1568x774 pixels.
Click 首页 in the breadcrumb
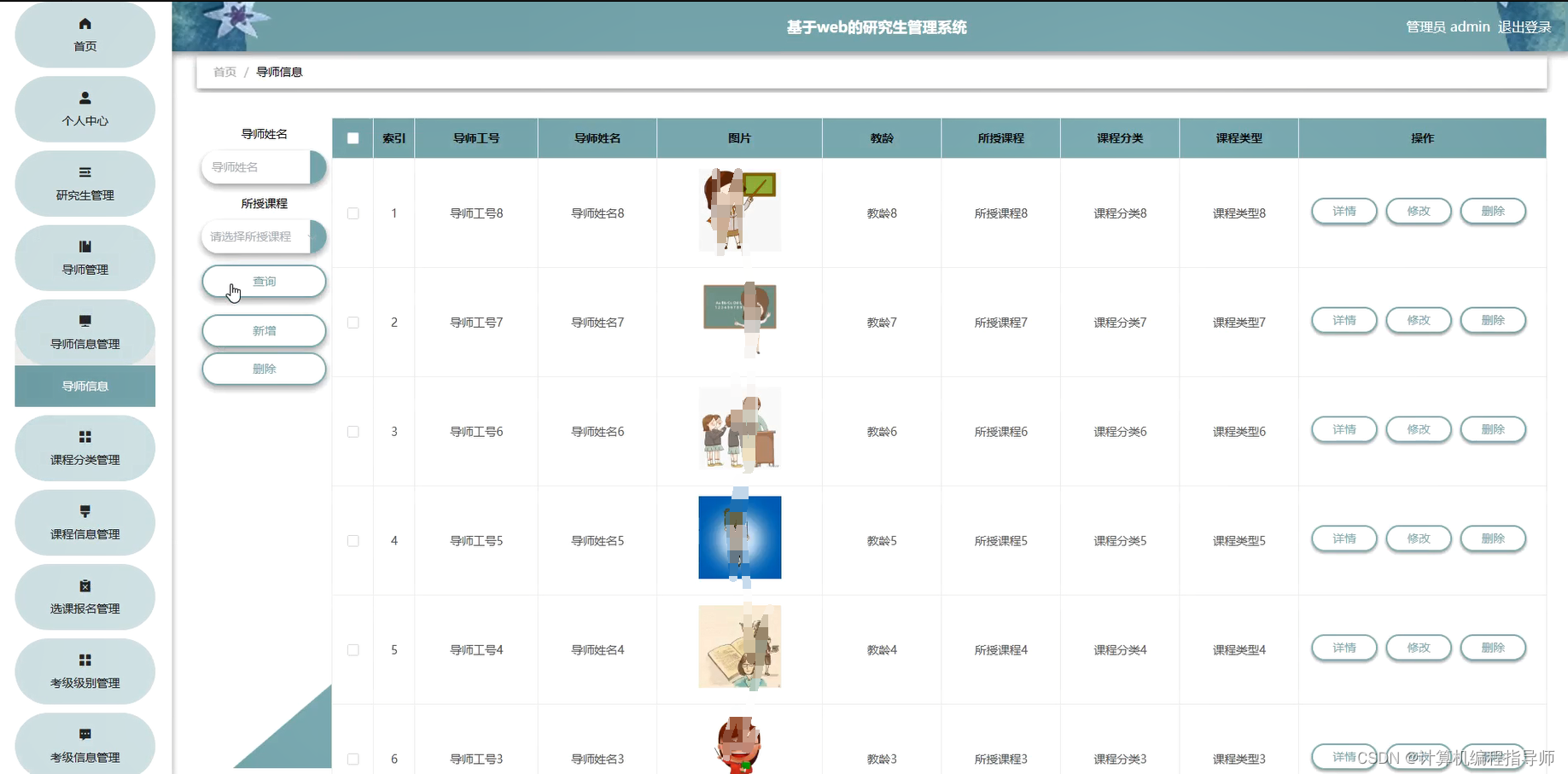tap(224, 72)
